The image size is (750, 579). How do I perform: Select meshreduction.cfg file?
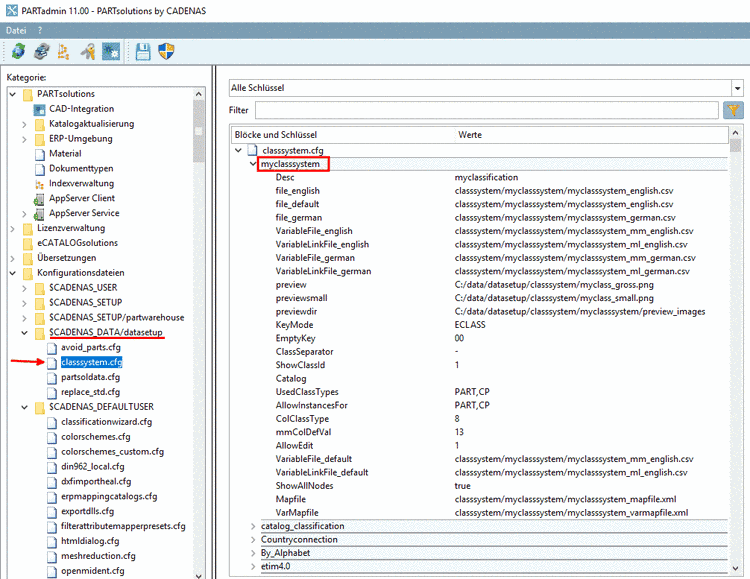(98, 556)
